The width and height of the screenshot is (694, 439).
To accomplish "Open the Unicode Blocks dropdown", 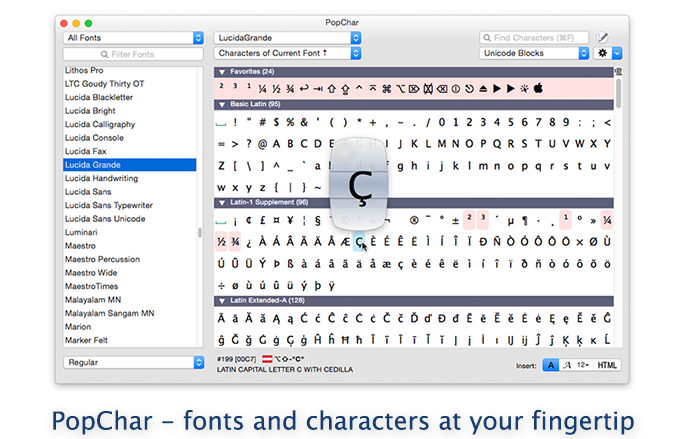I will [x=535, y=53].
